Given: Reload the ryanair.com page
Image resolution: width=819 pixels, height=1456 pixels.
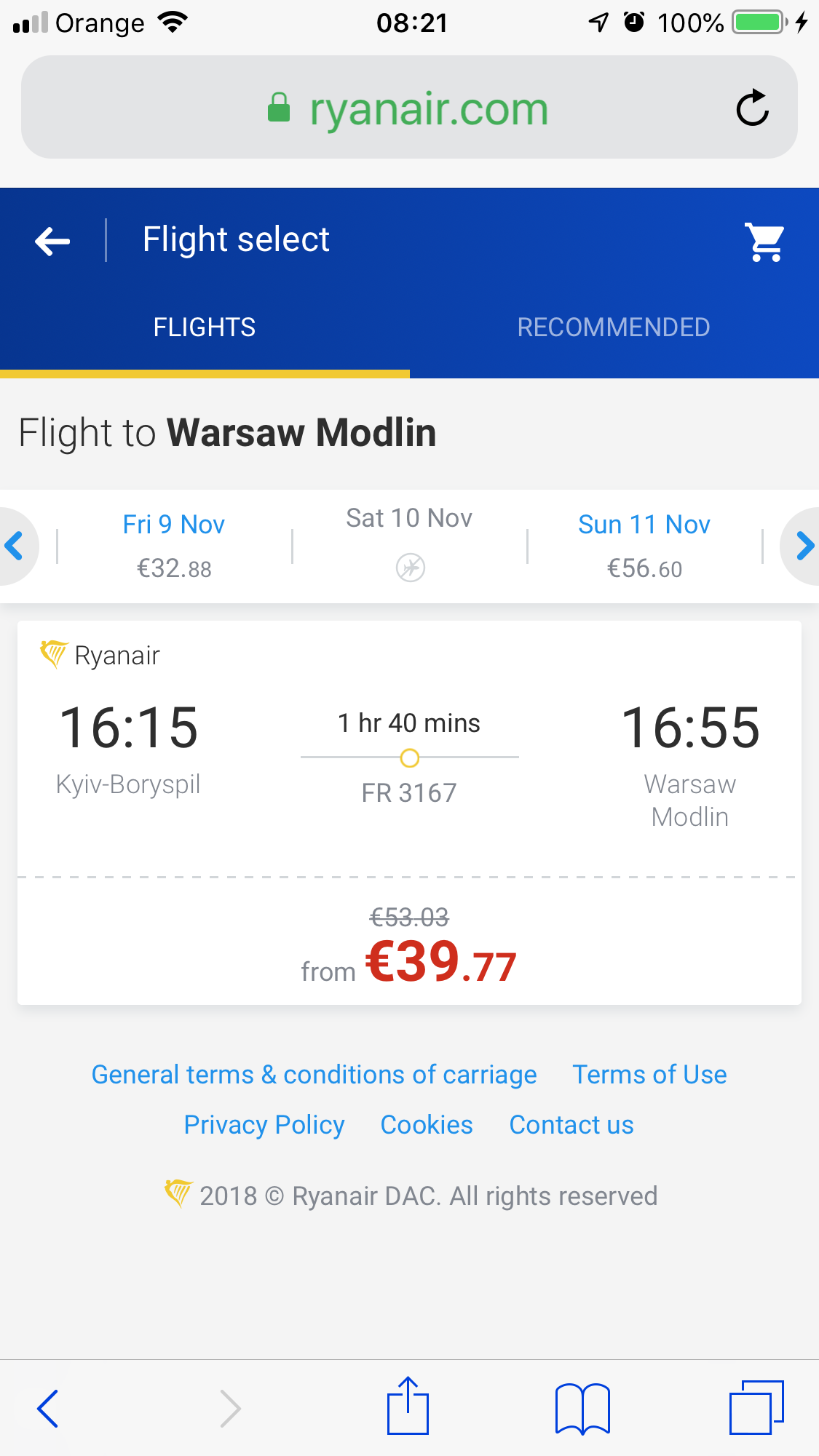Looking at the screenshot, I should pos(752,108).
